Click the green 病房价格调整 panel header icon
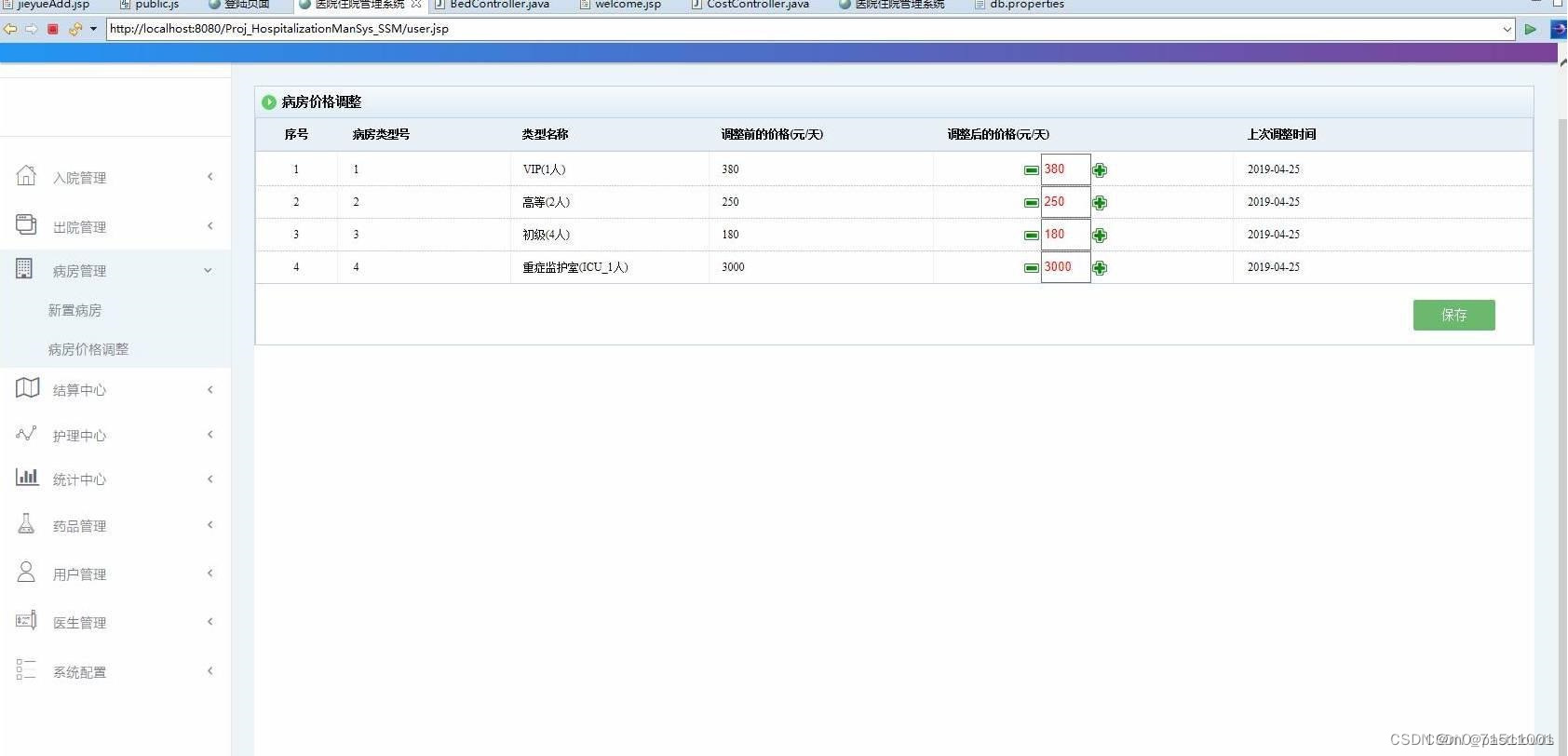Screen dimensions: 1568x756 pyautogui.click(x=269, y=102)
